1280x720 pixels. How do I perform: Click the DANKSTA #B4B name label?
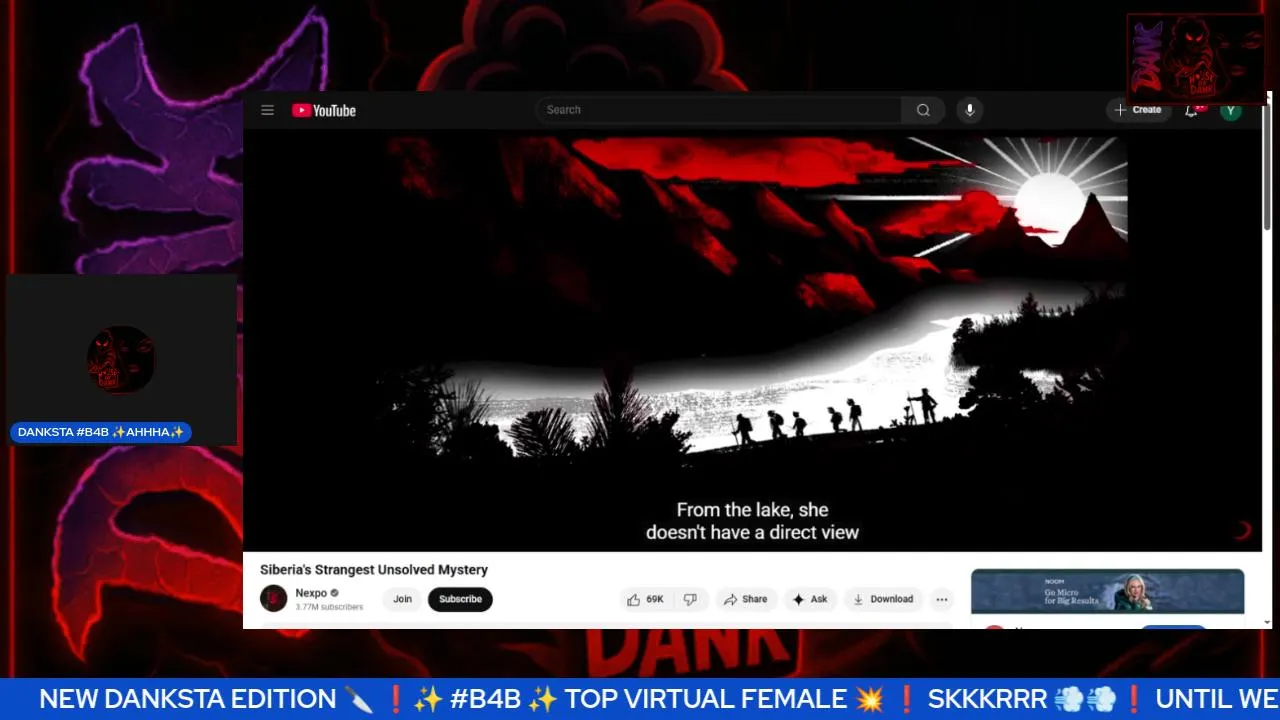101,432
